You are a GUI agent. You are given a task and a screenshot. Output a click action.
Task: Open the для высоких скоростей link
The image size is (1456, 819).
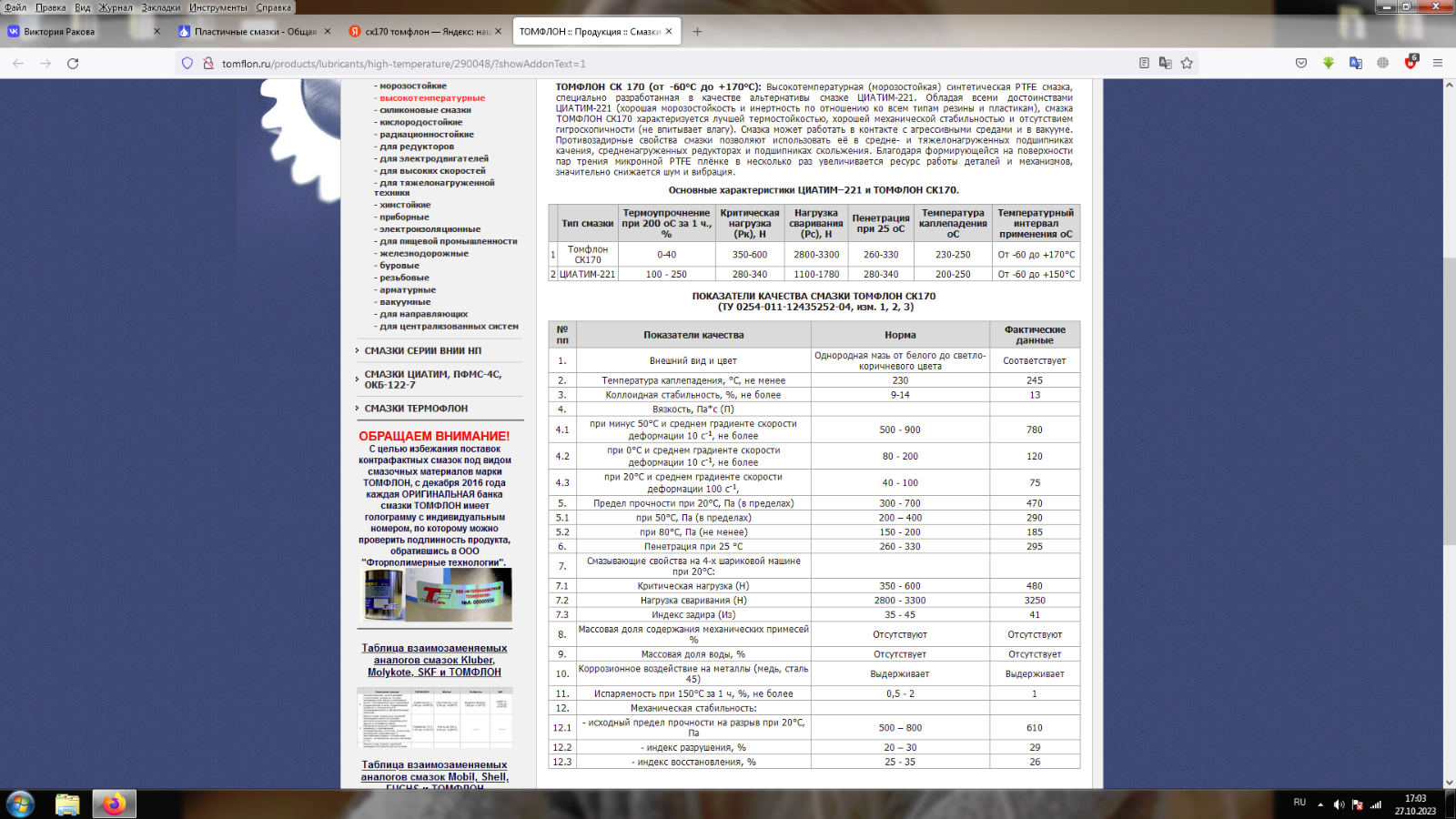point(432,170)
